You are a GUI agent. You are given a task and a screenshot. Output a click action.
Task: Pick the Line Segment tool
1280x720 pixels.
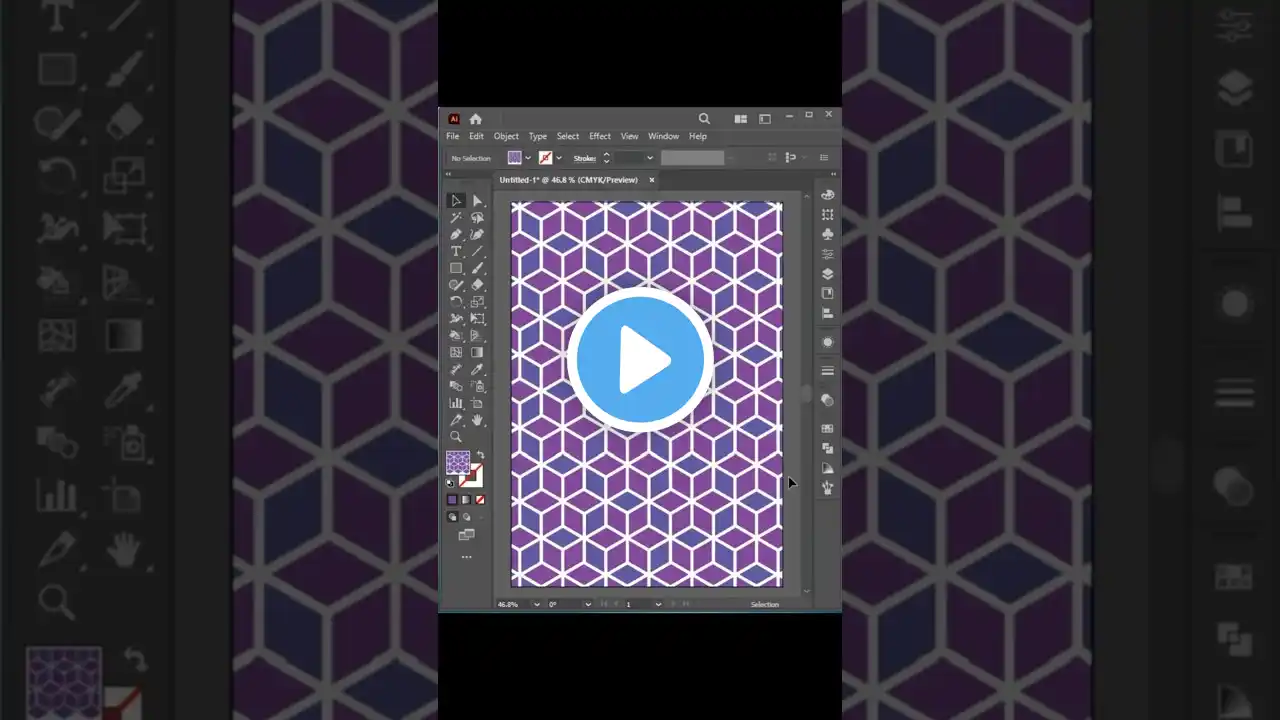[x=478, y=251]
